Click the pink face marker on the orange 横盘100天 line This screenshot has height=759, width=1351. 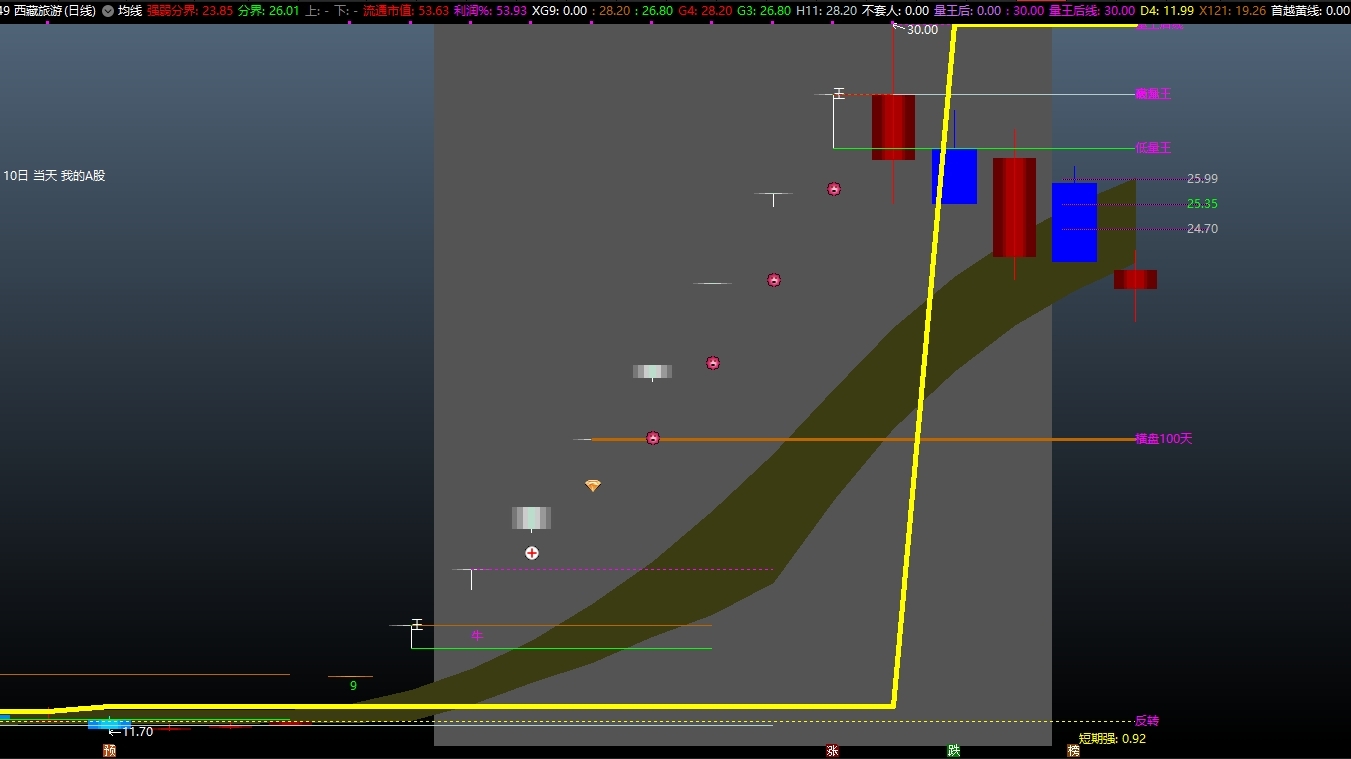[653, 438]
